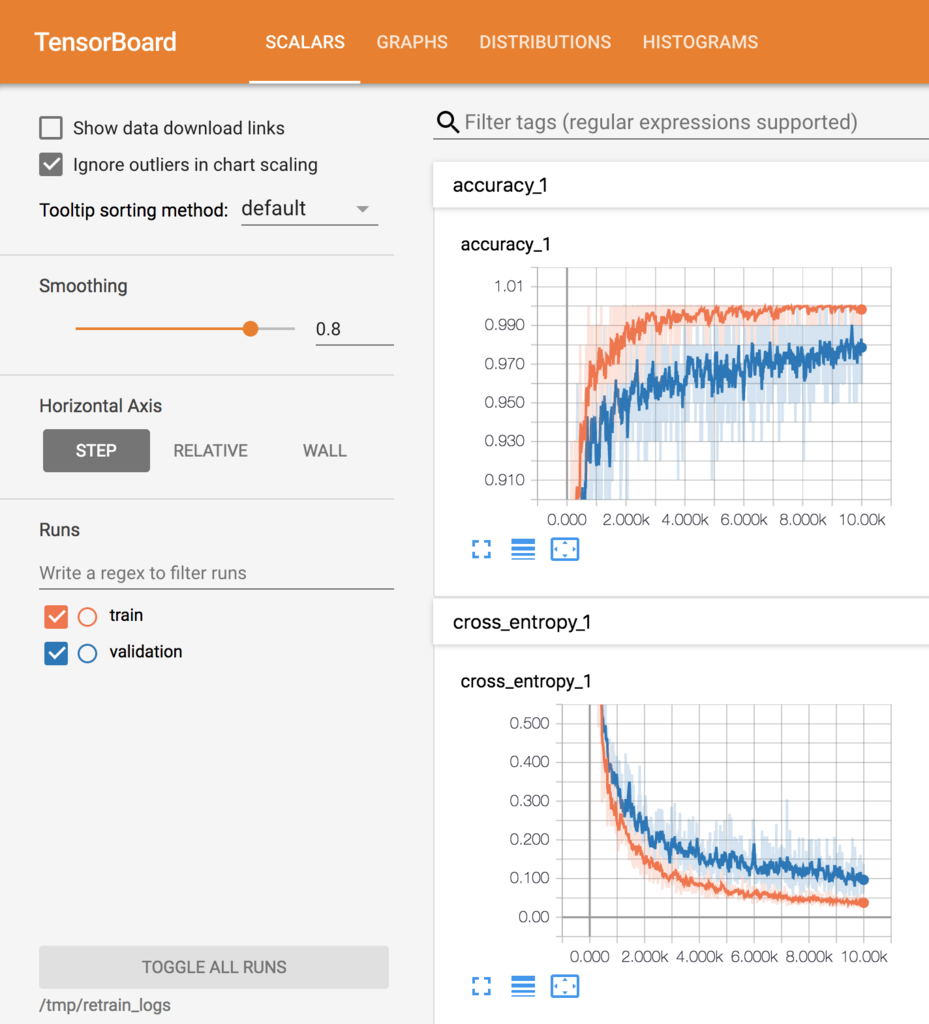Uncheck Ignore outliers in chart scaling

51,165
